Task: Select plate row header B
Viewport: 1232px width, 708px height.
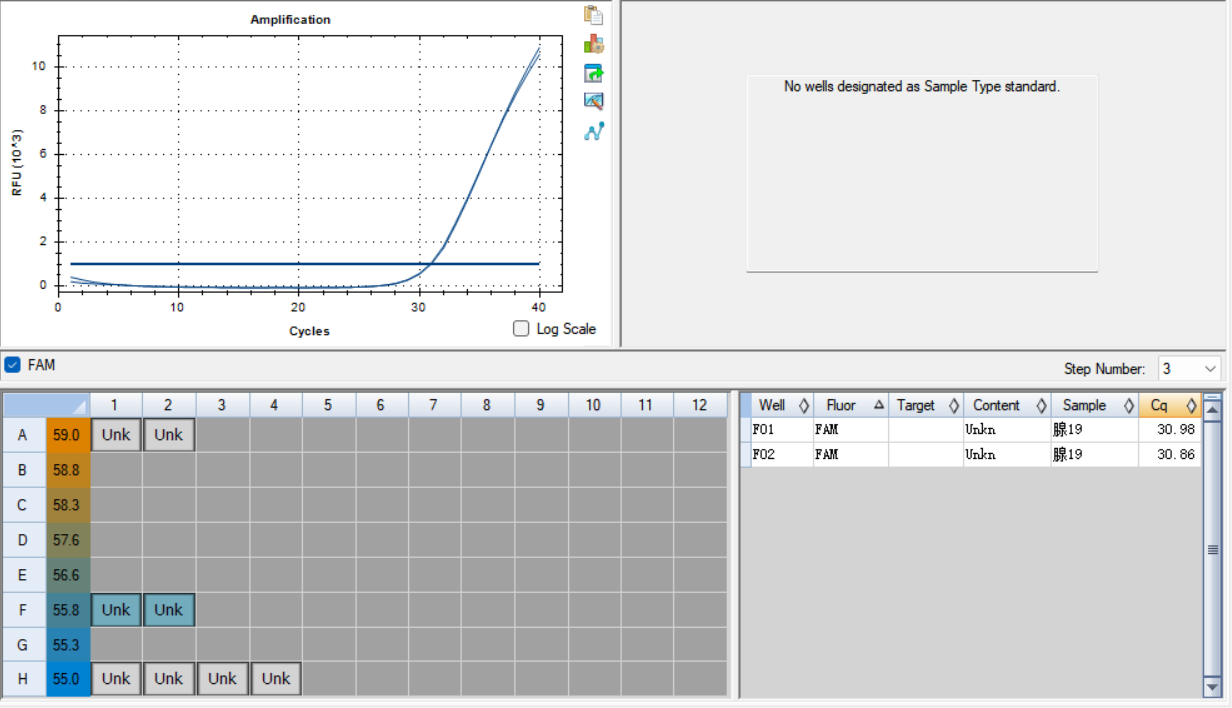Action: pos(23,469)
